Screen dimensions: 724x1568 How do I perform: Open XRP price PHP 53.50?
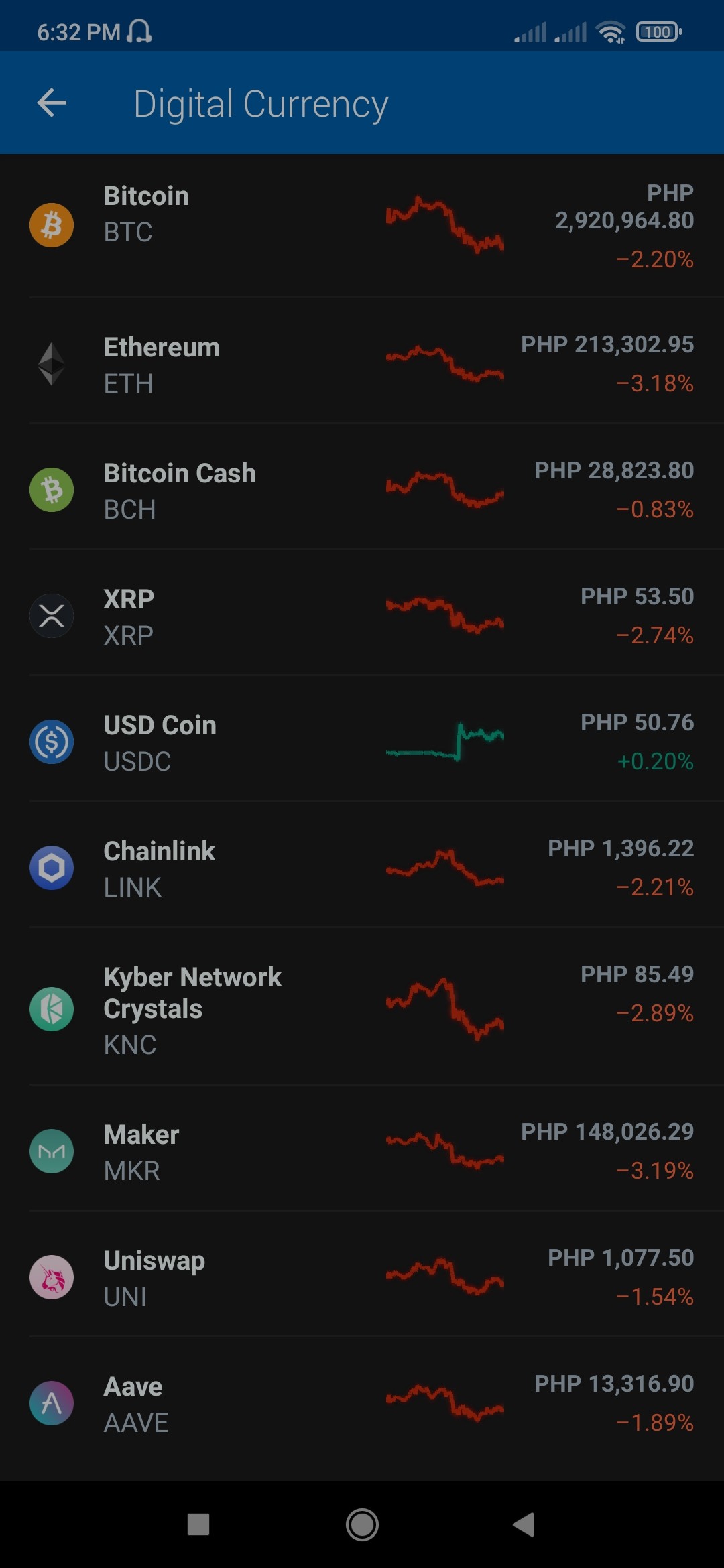pos(637,596)
